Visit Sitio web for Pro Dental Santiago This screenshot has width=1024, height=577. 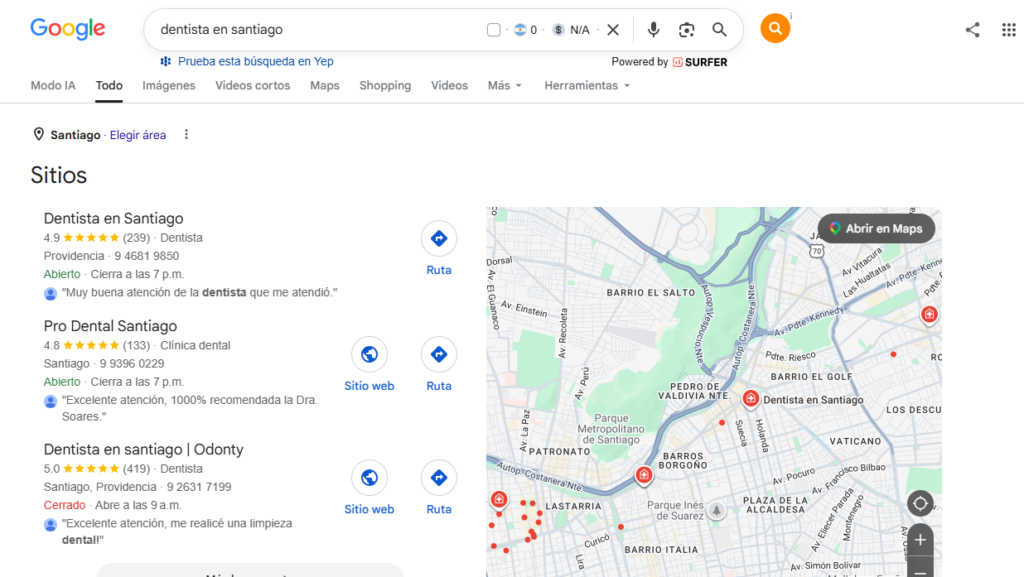coord(369,365)
